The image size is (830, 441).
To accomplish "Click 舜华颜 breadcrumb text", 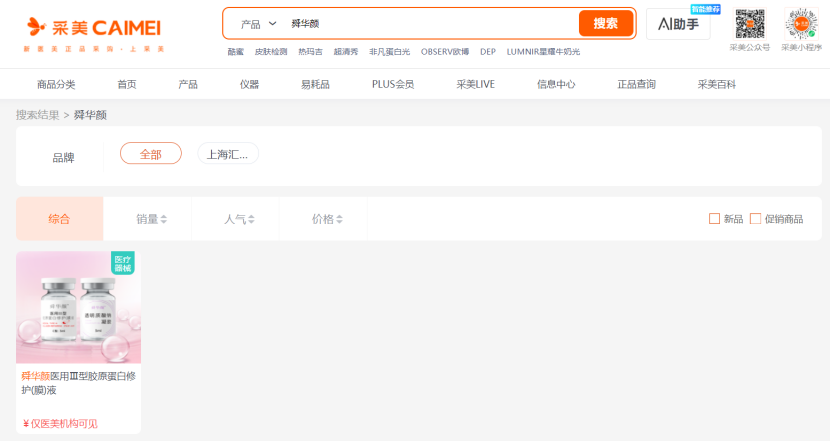I will 91,115.
